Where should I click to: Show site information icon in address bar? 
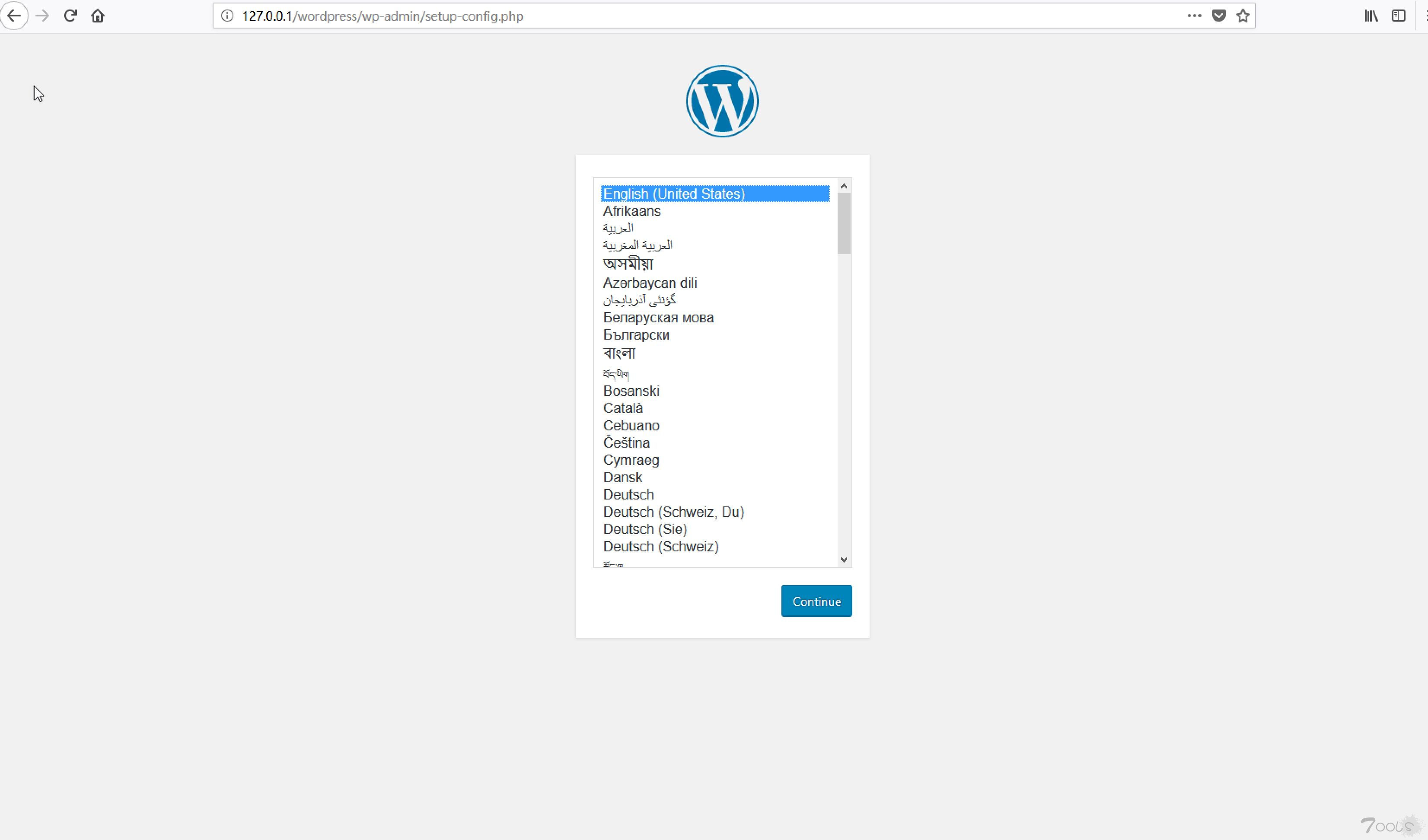[x=226, y=16]
